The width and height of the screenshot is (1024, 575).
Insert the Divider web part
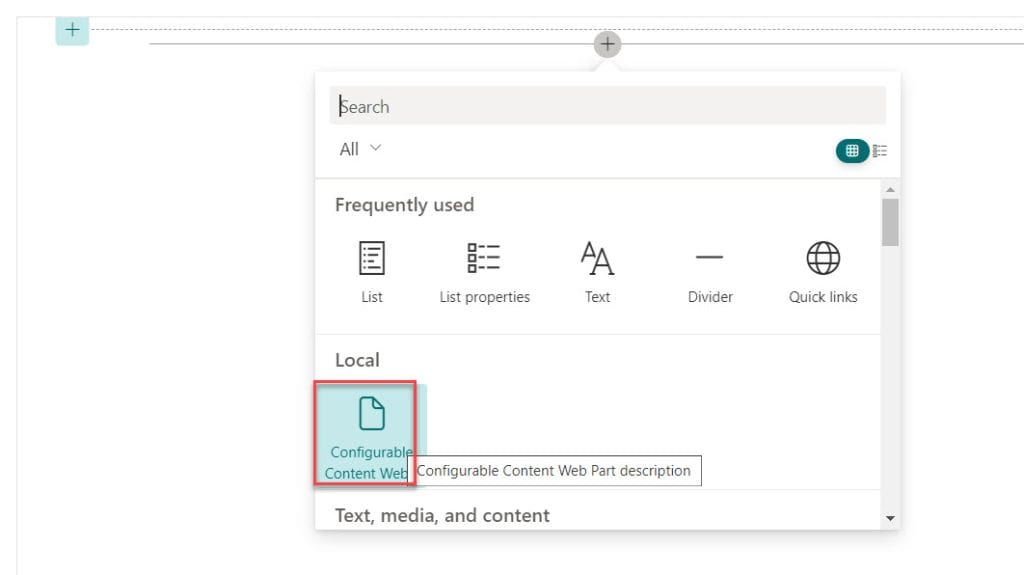pos(710,272)
